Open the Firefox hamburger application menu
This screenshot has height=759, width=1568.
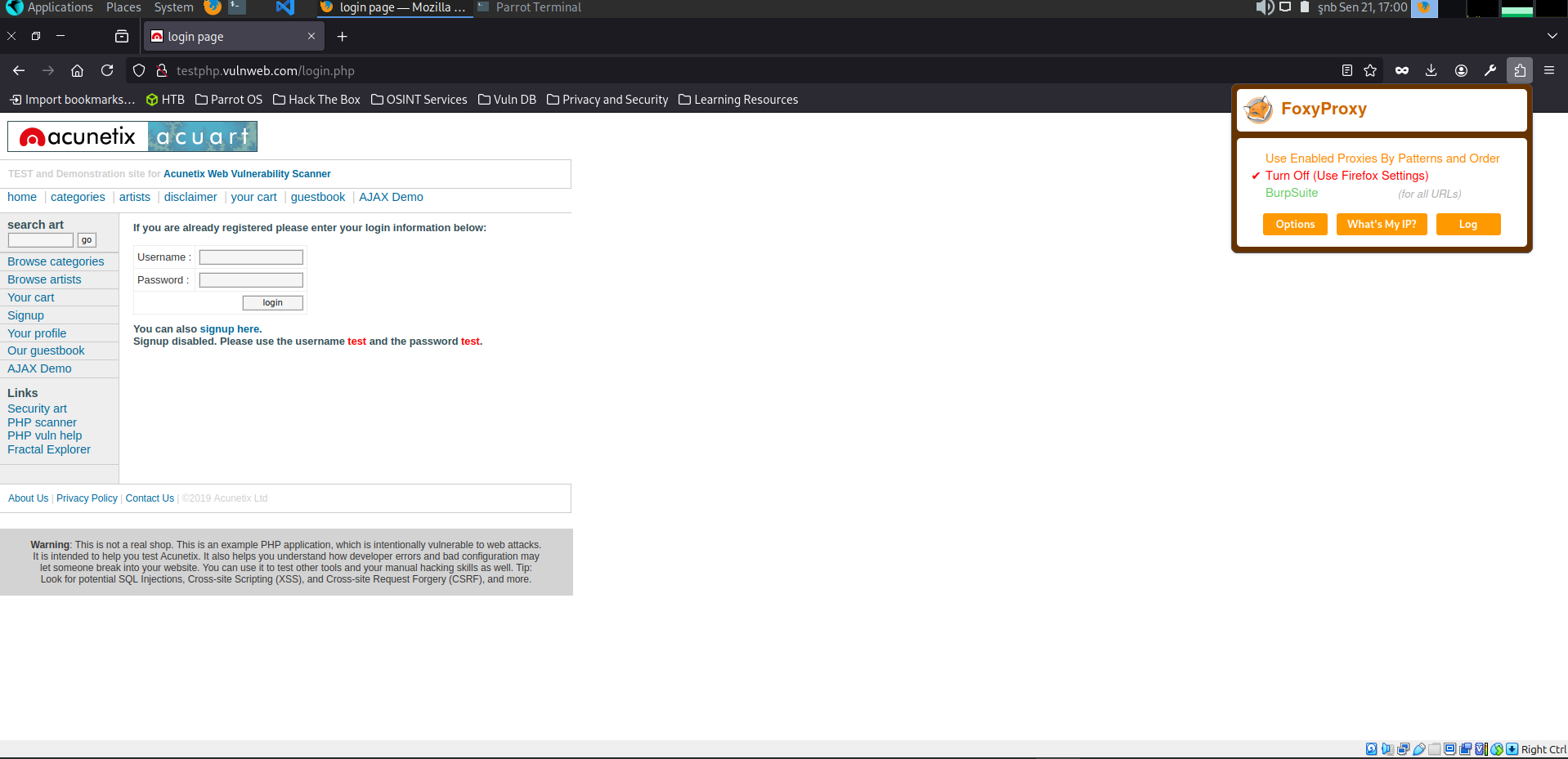pos(1548,71)
